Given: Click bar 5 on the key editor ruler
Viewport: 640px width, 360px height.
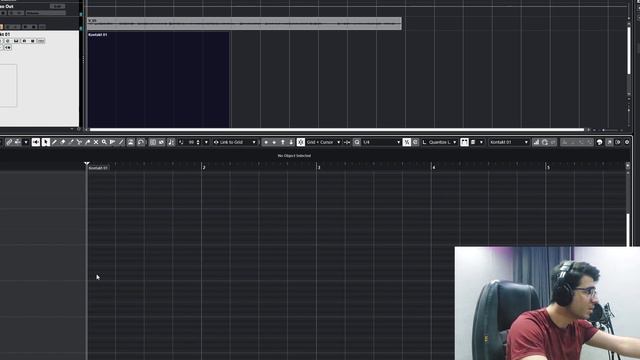Looking at the screenshot, I should 547,167.
